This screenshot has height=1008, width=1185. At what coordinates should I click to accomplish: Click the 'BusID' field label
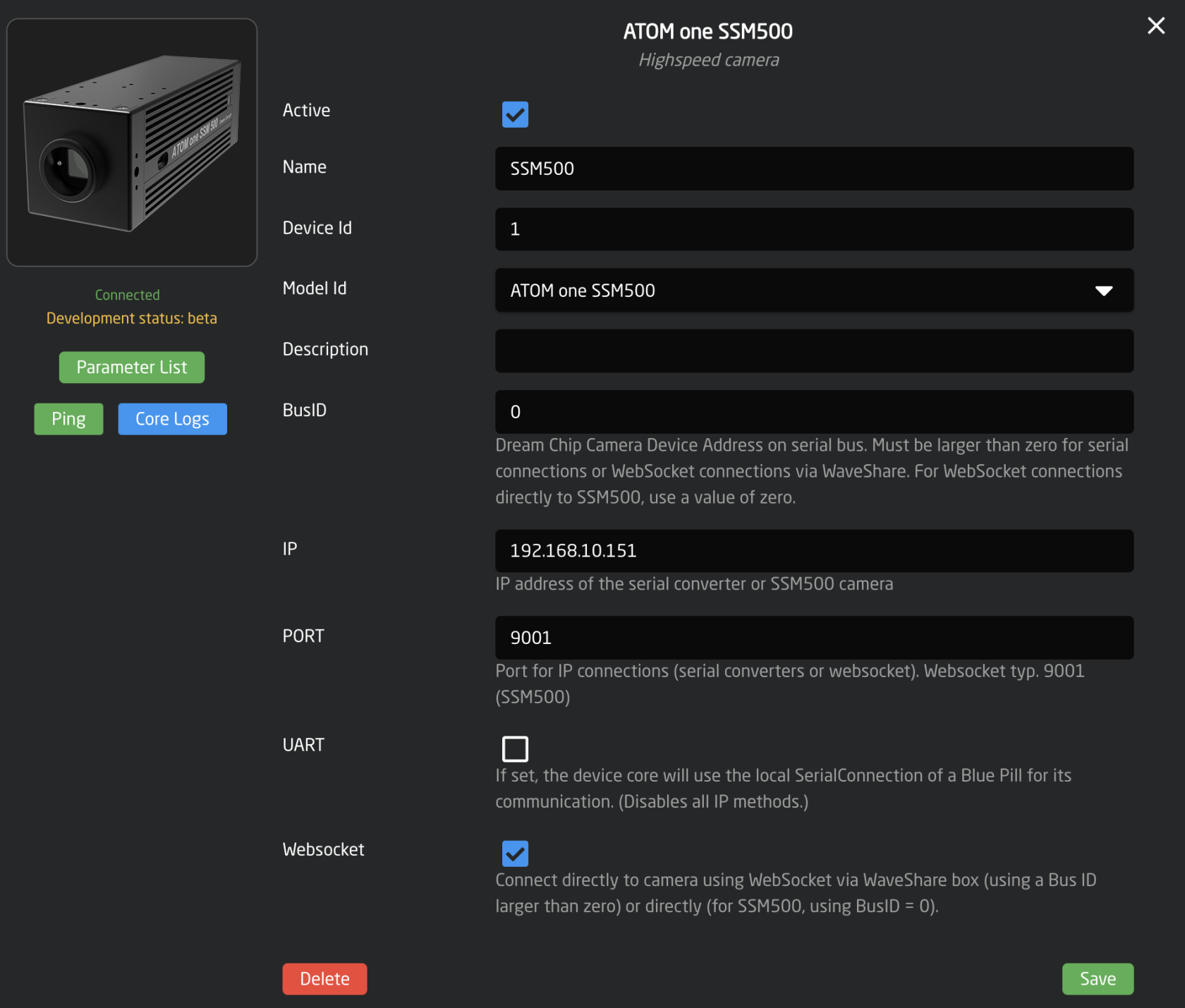pyautogui.click(x=305, y=410)
